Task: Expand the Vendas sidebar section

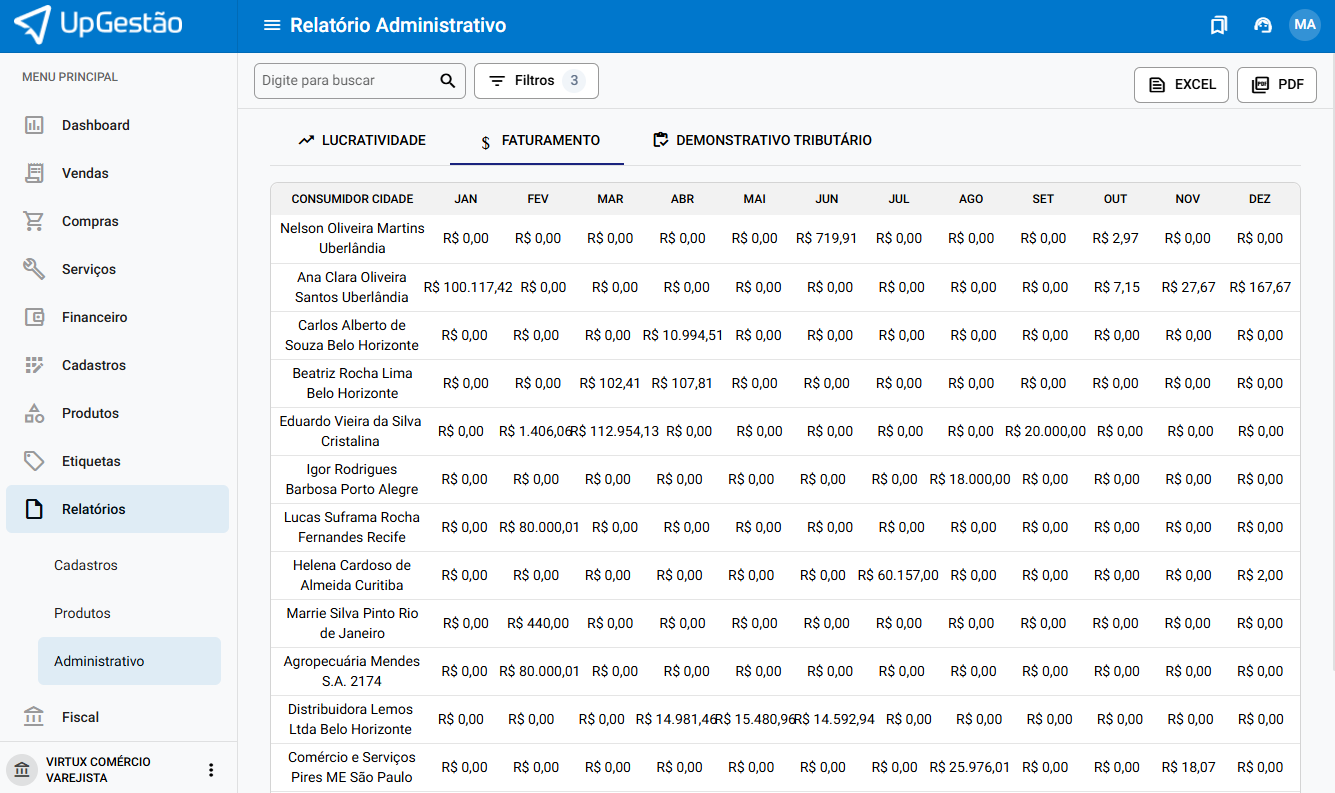Action: coord(85,173)
